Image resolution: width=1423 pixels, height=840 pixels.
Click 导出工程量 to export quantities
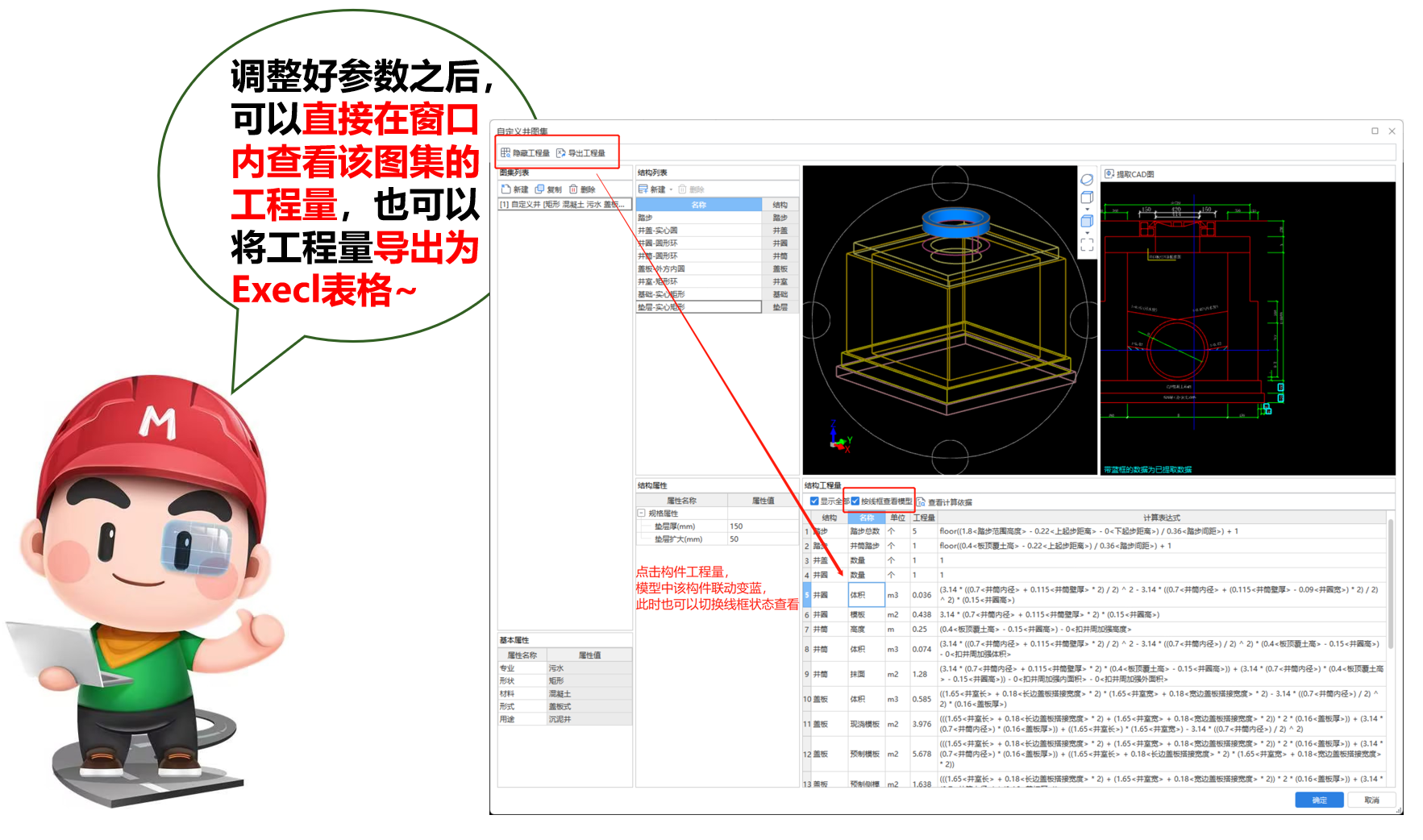click(580, 153)
